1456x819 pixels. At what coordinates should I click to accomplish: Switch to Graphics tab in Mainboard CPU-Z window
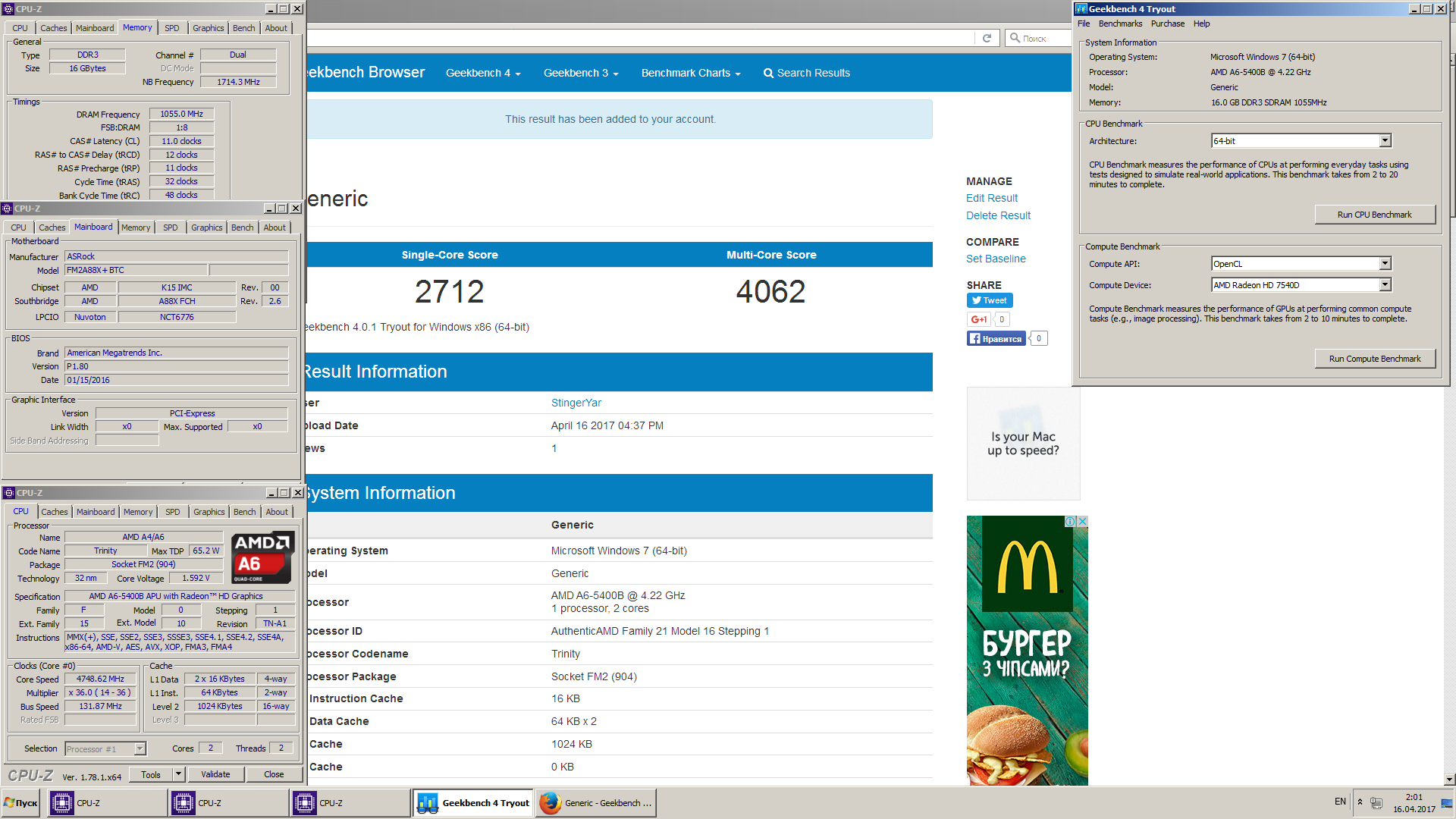pos(206,227)
